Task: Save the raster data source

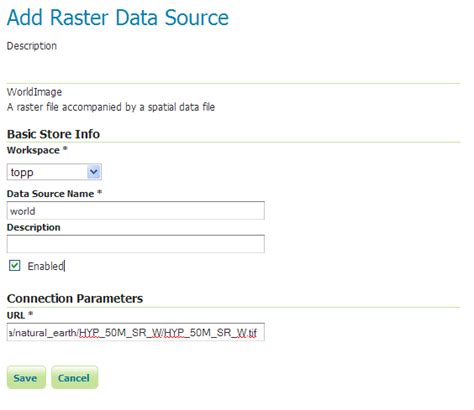Action: click(x=26, y=377)
